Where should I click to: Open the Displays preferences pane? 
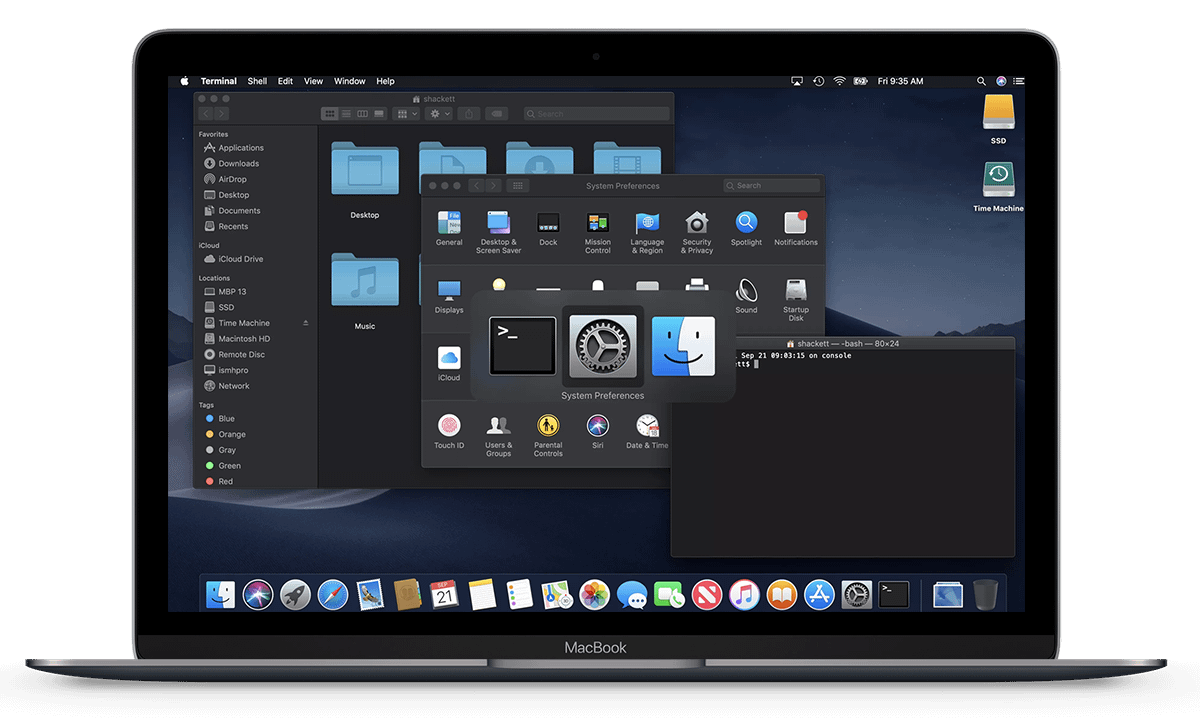click(449, 297)
